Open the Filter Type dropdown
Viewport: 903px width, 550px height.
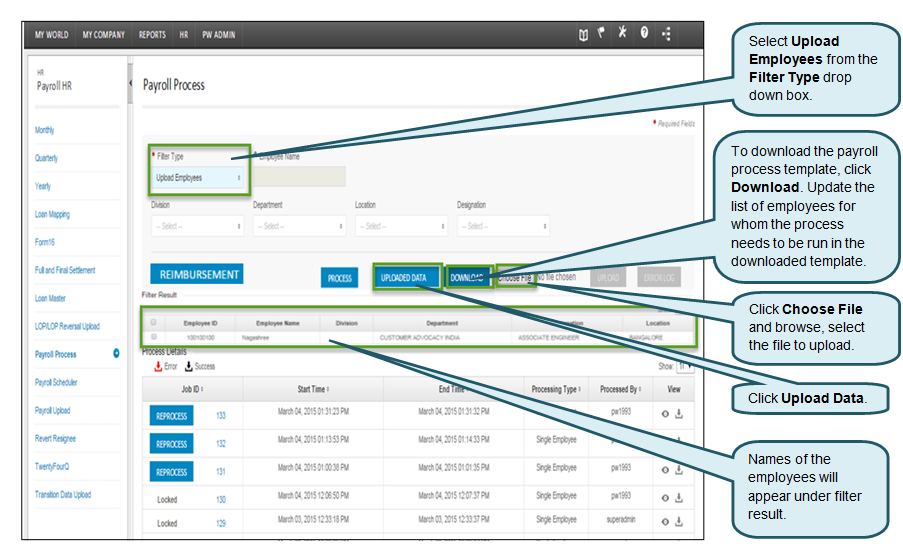199,178
